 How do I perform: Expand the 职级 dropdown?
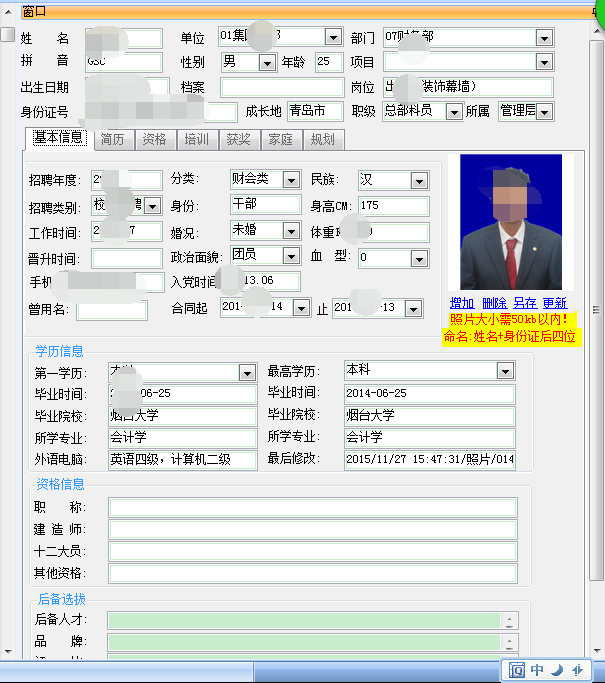click(x=454, y=112)
